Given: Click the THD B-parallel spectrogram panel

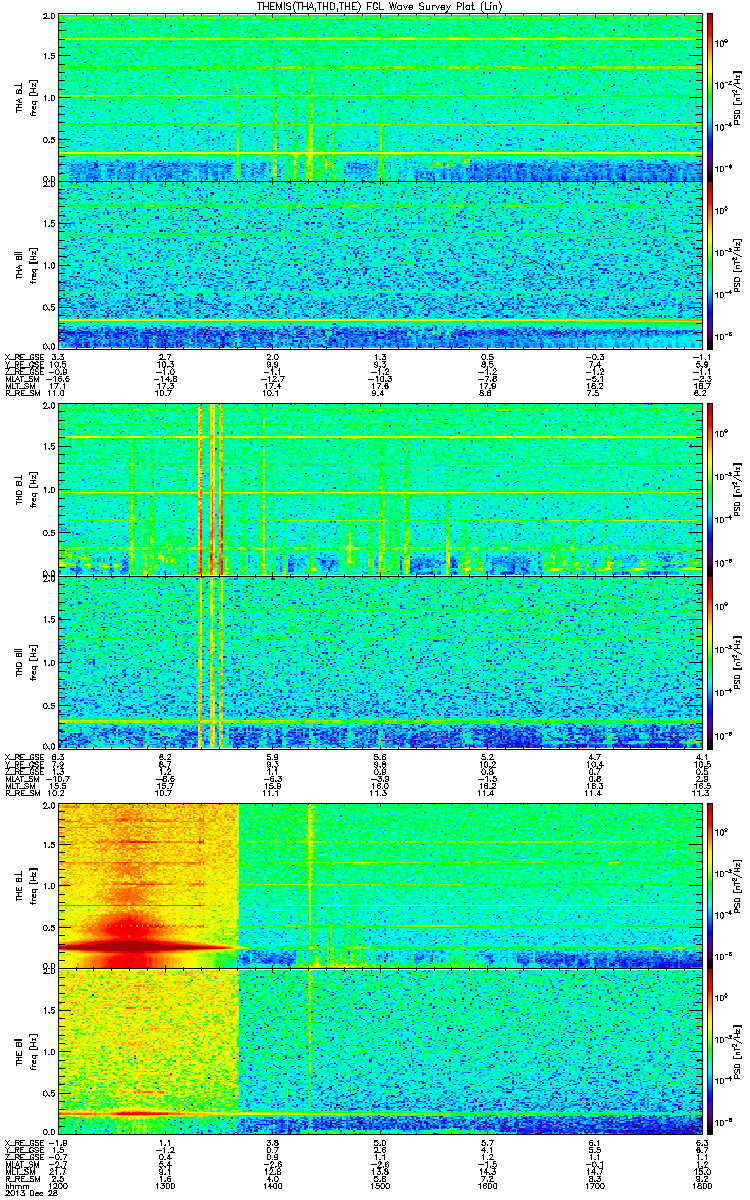Looking at the screenshot, I should pos(379,662).
